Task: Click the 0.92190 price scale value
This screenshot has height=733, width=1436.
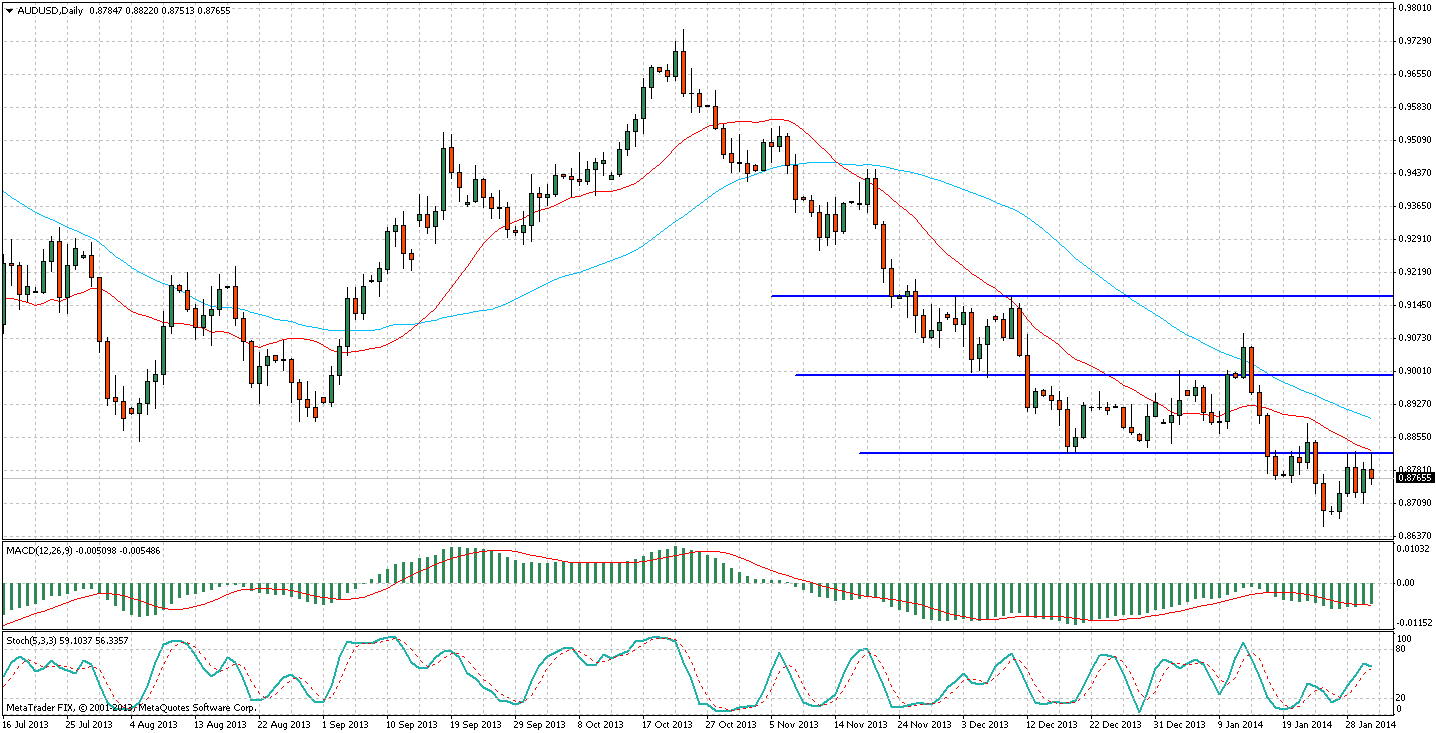Action: (1414, 272)
